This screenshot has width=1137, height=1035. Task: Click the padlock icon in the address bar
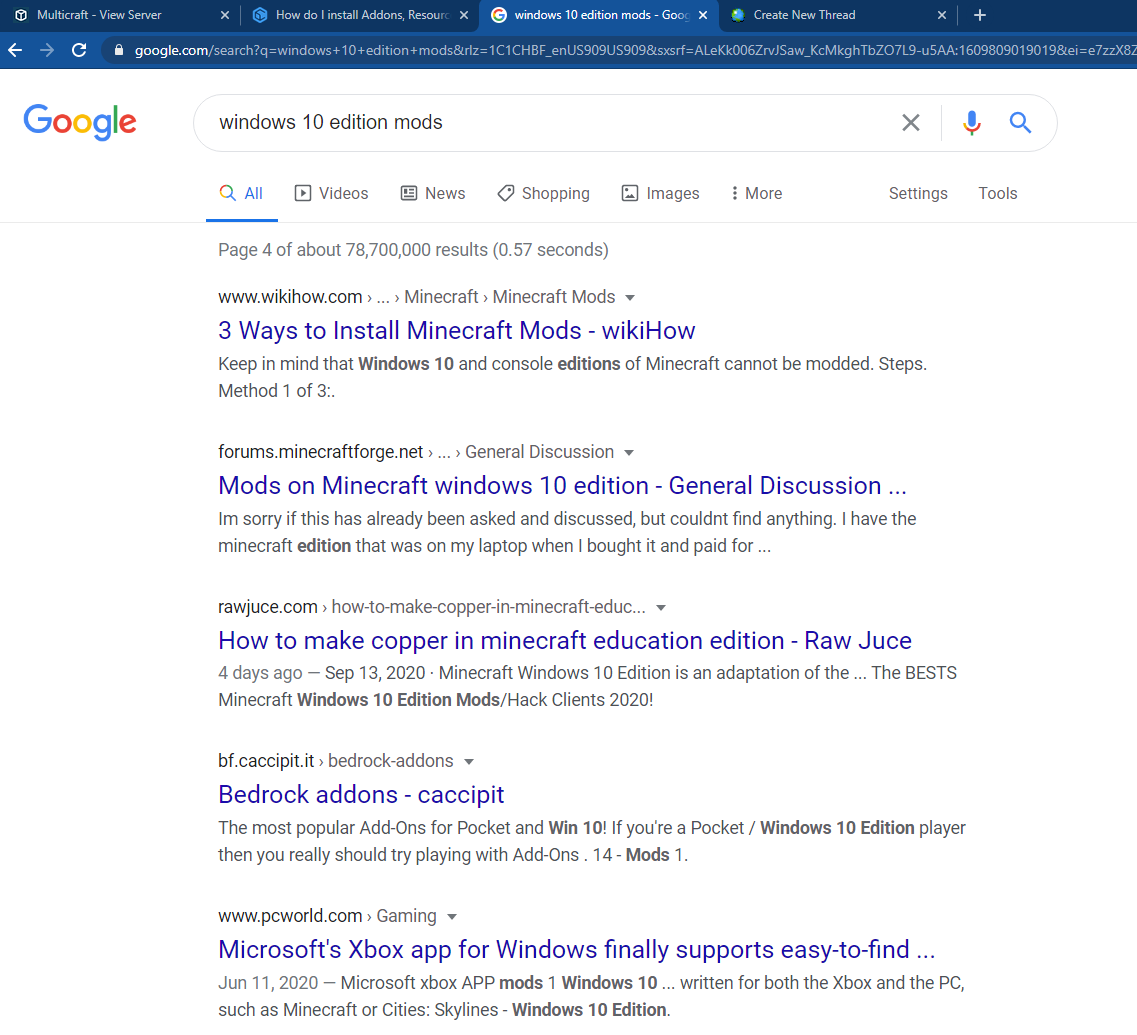119,50
